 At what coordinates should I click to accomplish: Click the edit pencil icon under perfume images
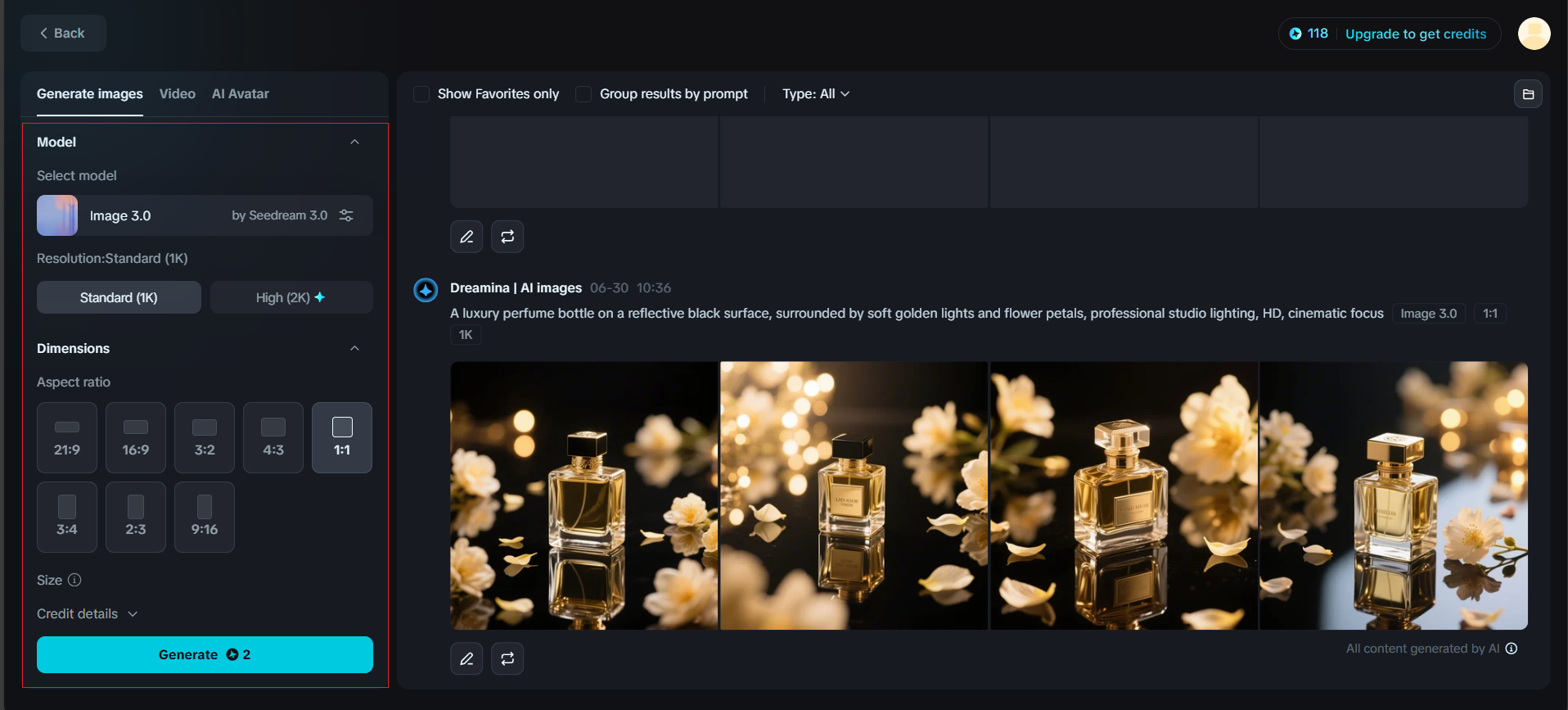pyautogui.click(x=466, y=658)
